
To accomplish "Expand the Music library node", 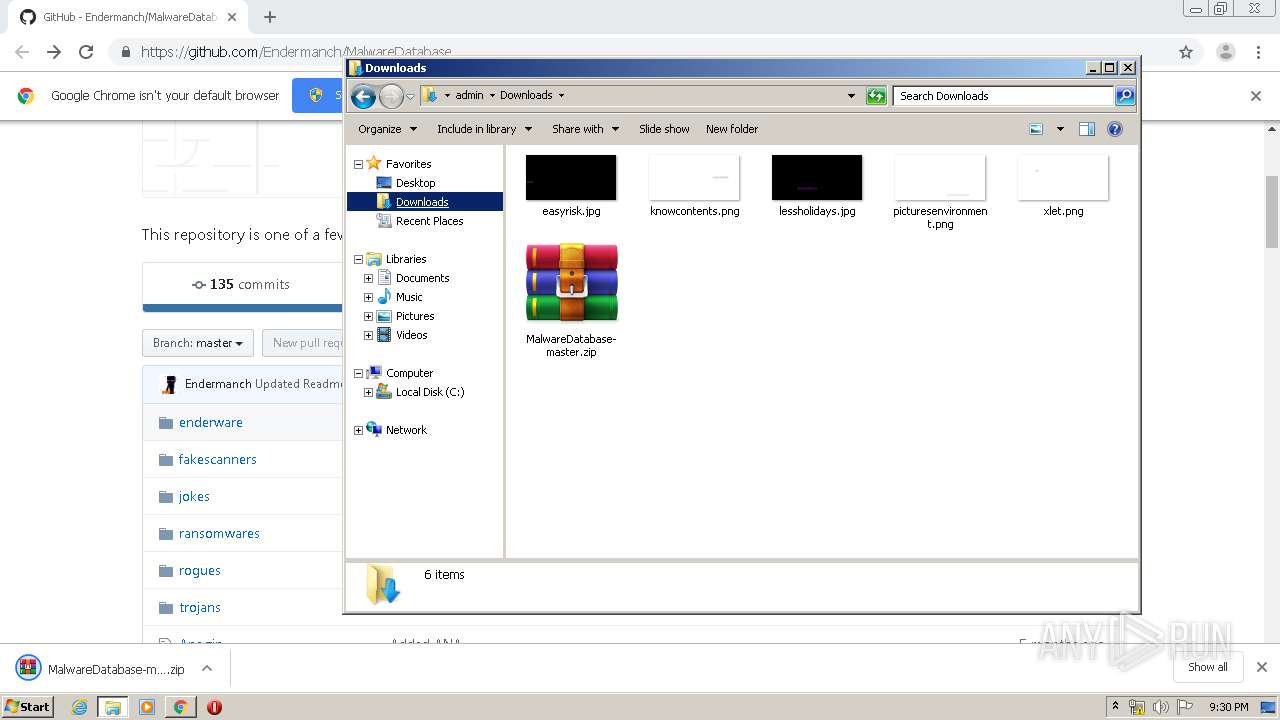I will [x=368, y=297].
